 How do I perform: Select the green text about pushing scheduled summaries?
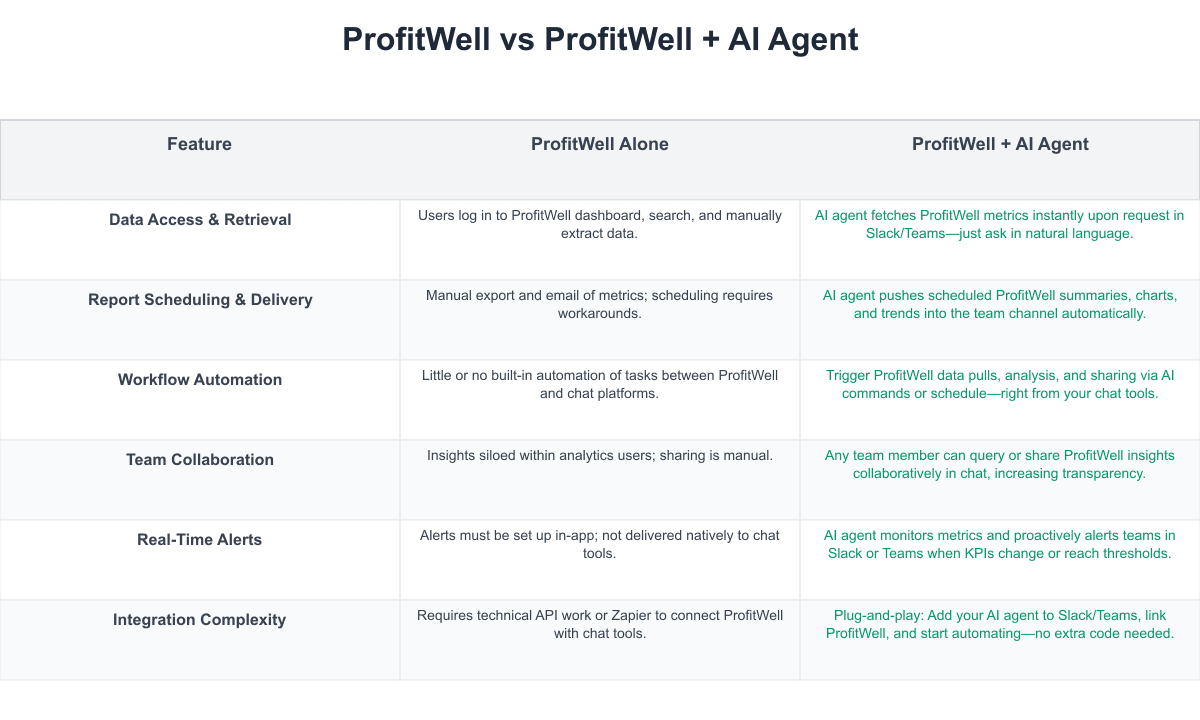(x=1000, y=304)
